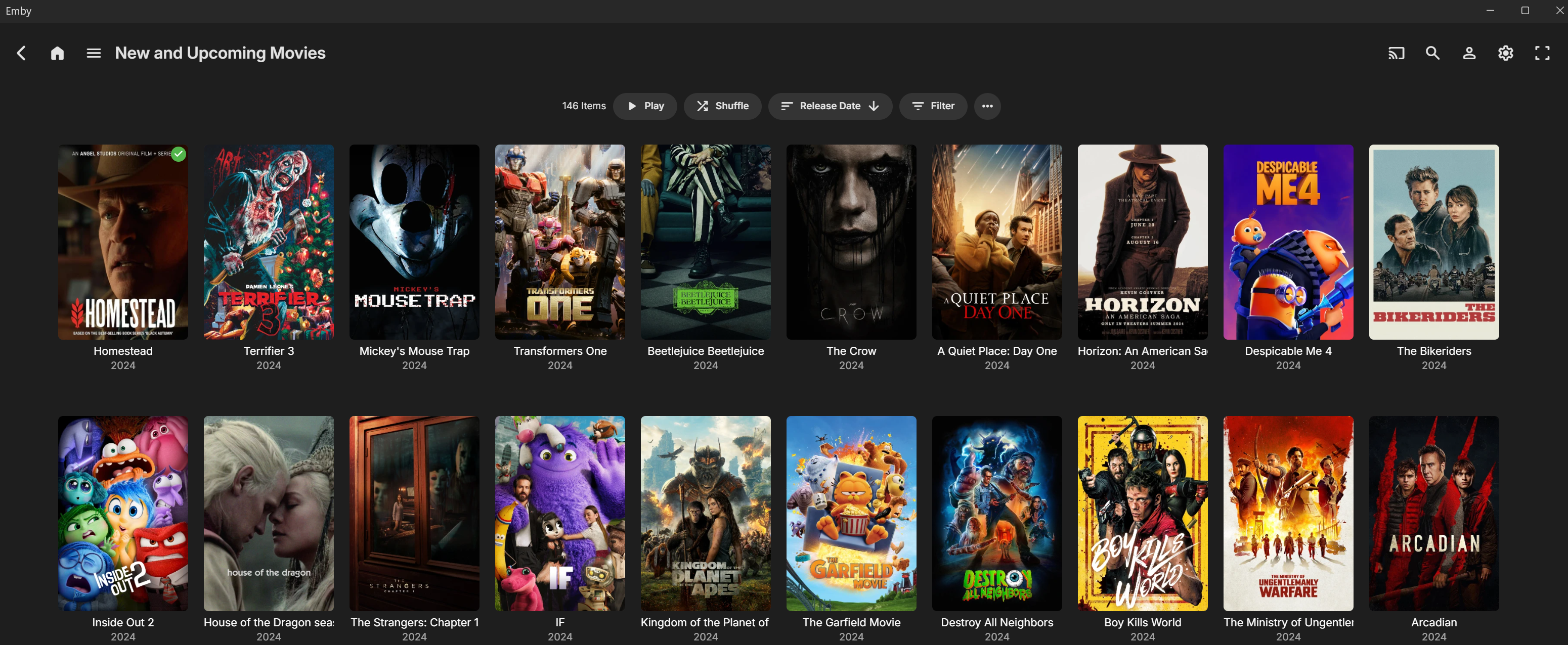This screenshot has height=645, width=1568.
Task: Open the Beetlejuice Beetlejuice poster
Action: (706, 242)
